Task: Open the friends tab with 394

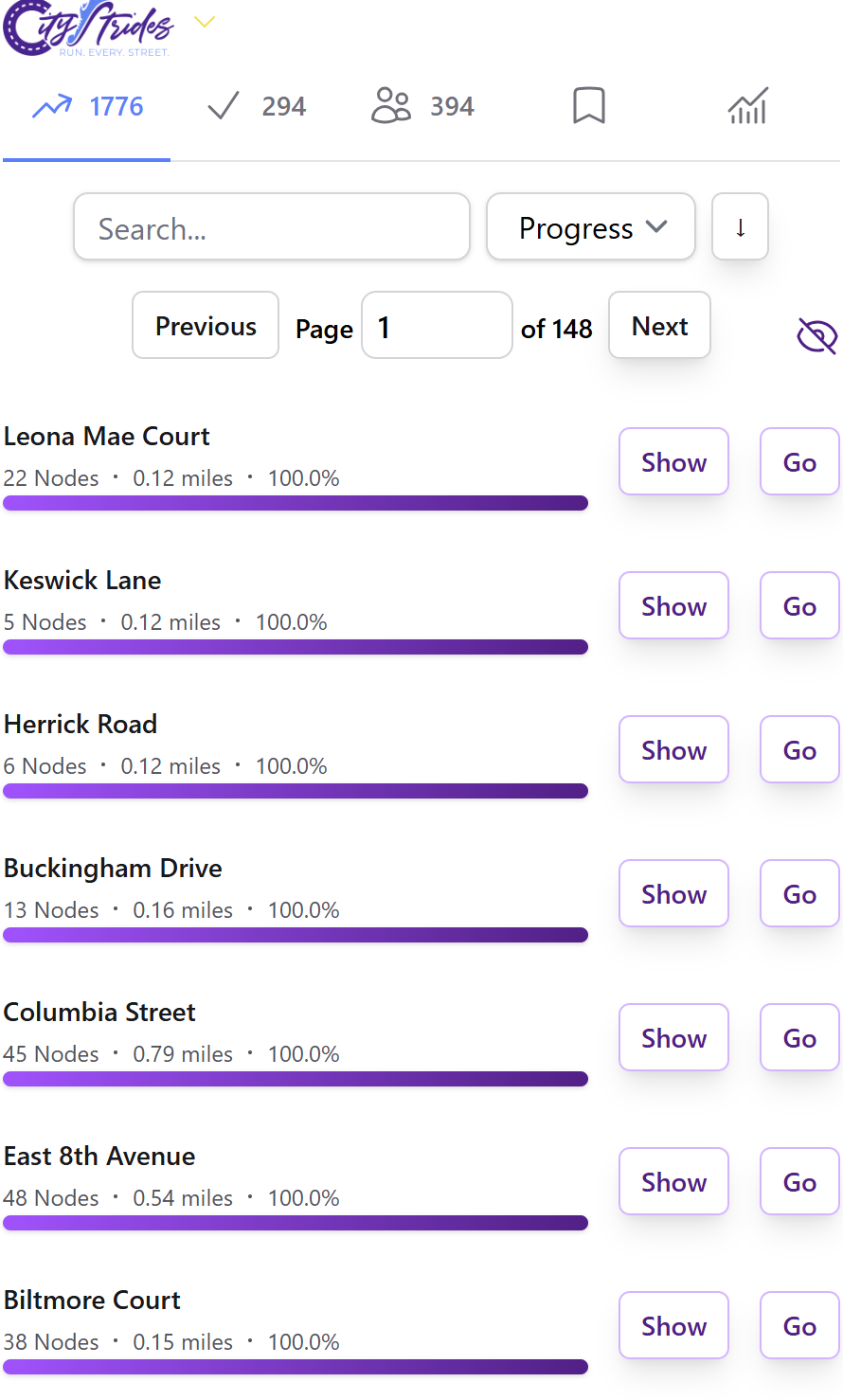Action: [x=422, y=106]
